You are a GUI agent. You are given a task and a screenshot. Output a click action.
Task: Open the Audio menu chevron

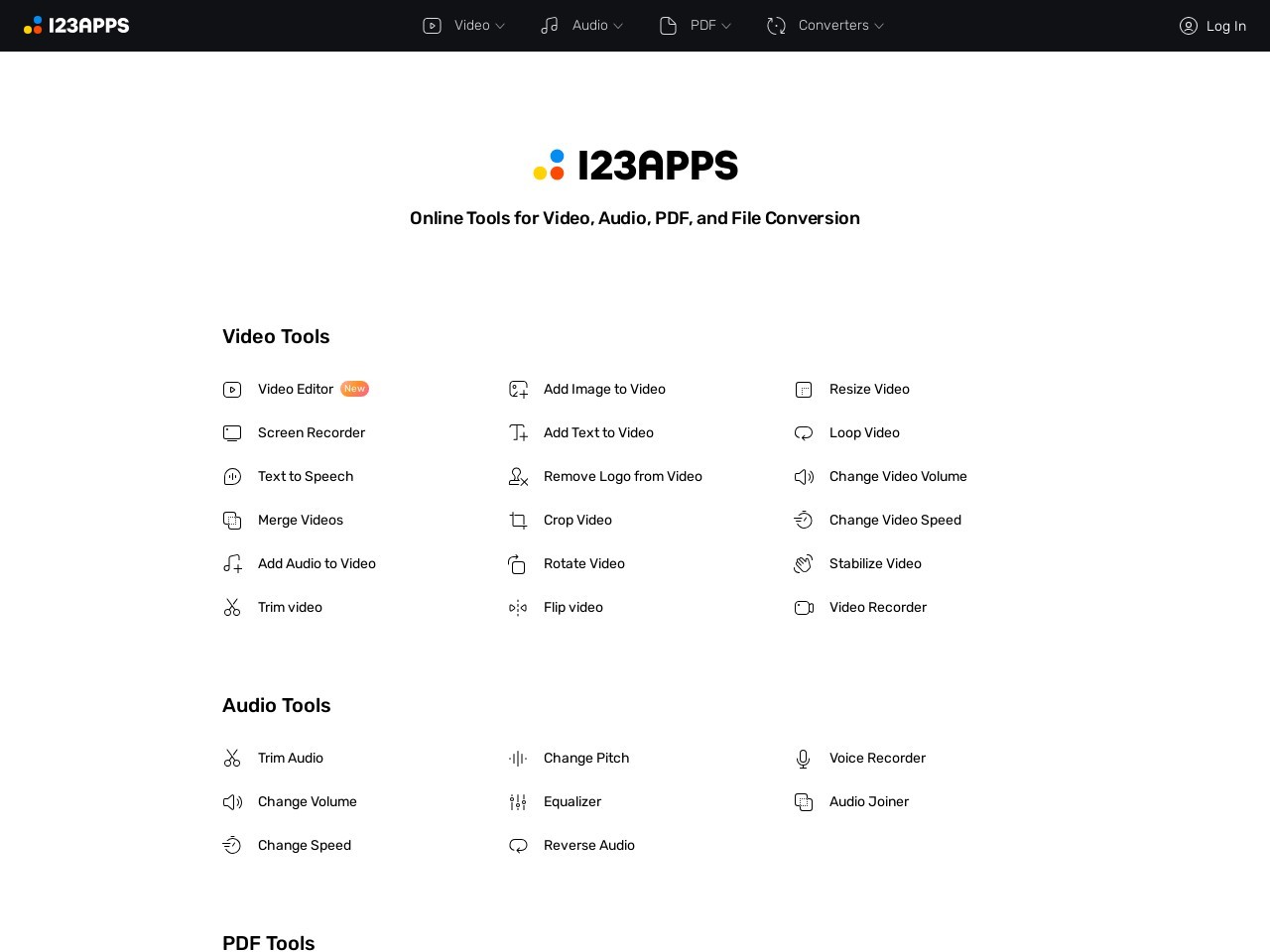pyautogui.click(x=618, y=27)
